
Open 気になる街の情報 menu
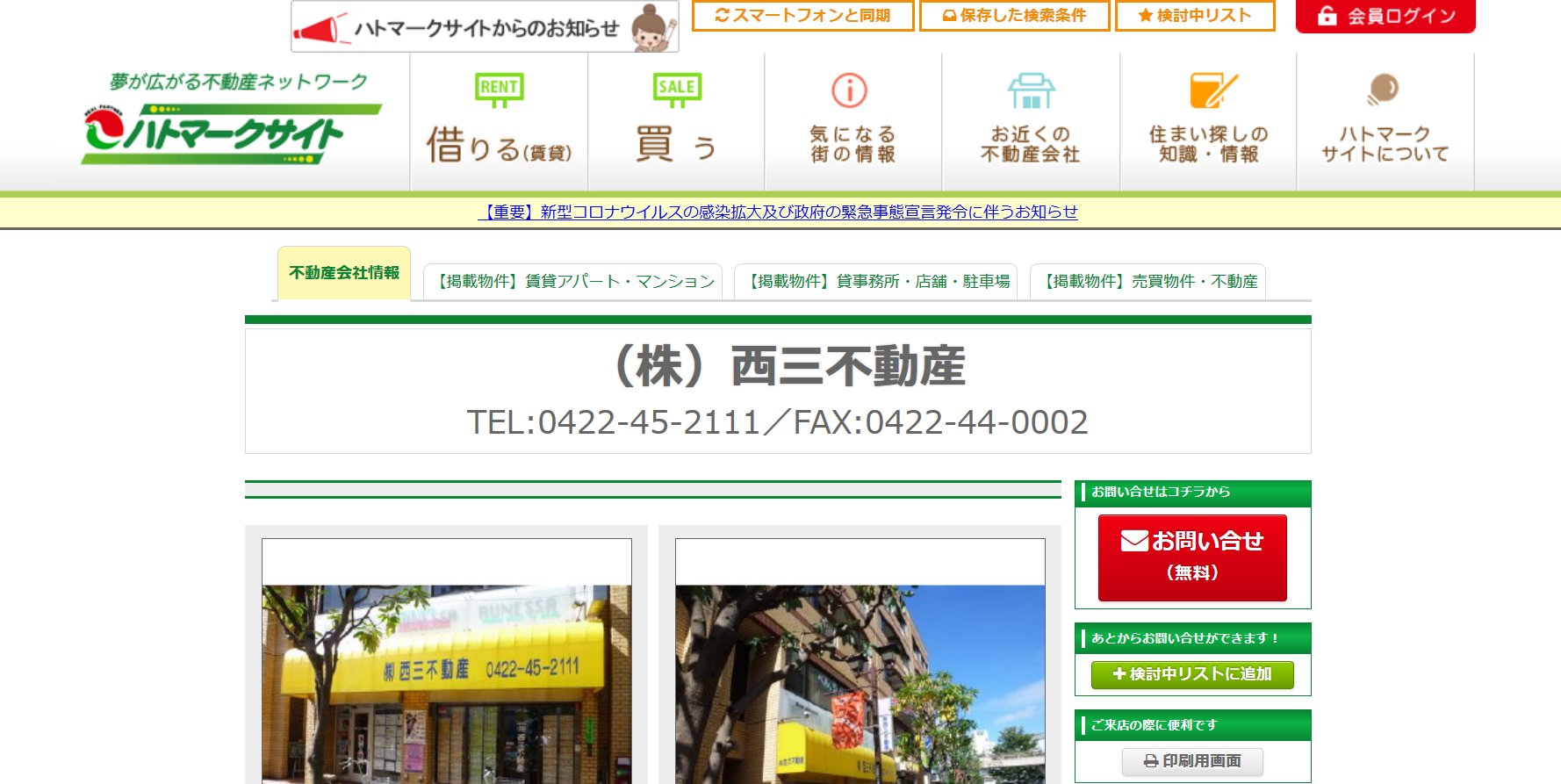(x=853, y=122)
